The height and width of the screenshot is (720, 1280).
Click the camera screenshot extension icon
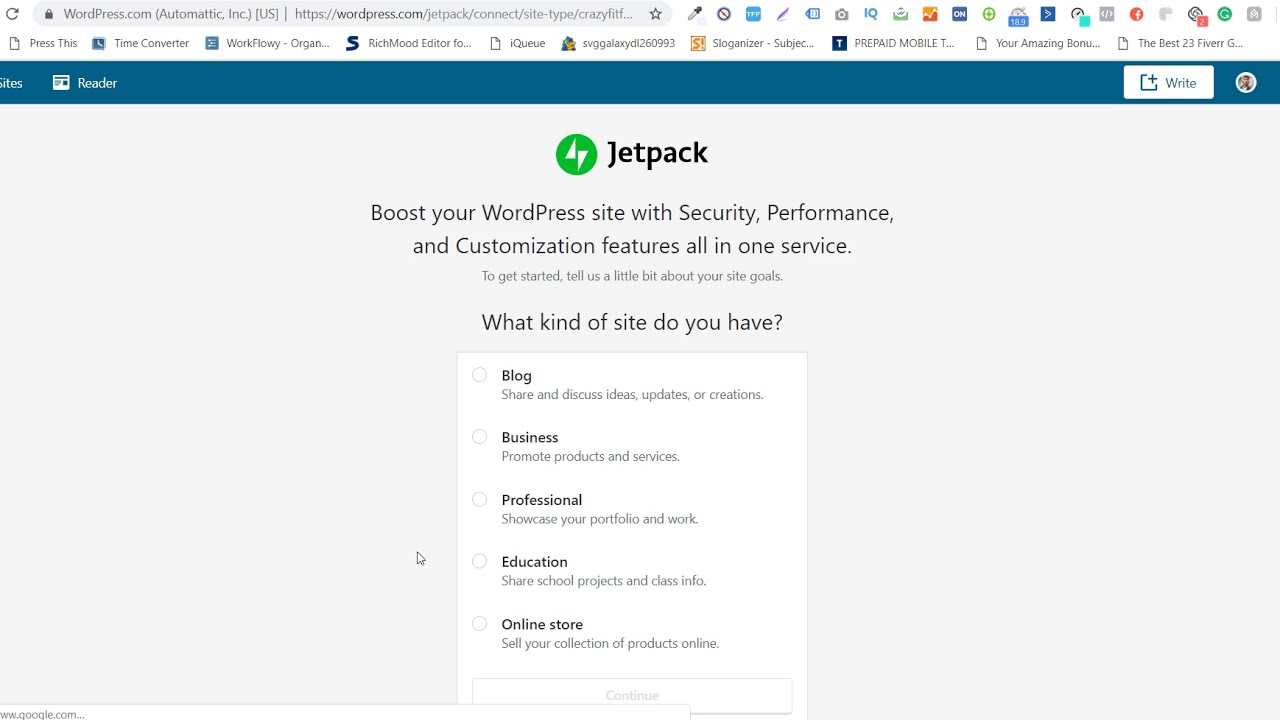click(841, 14)
